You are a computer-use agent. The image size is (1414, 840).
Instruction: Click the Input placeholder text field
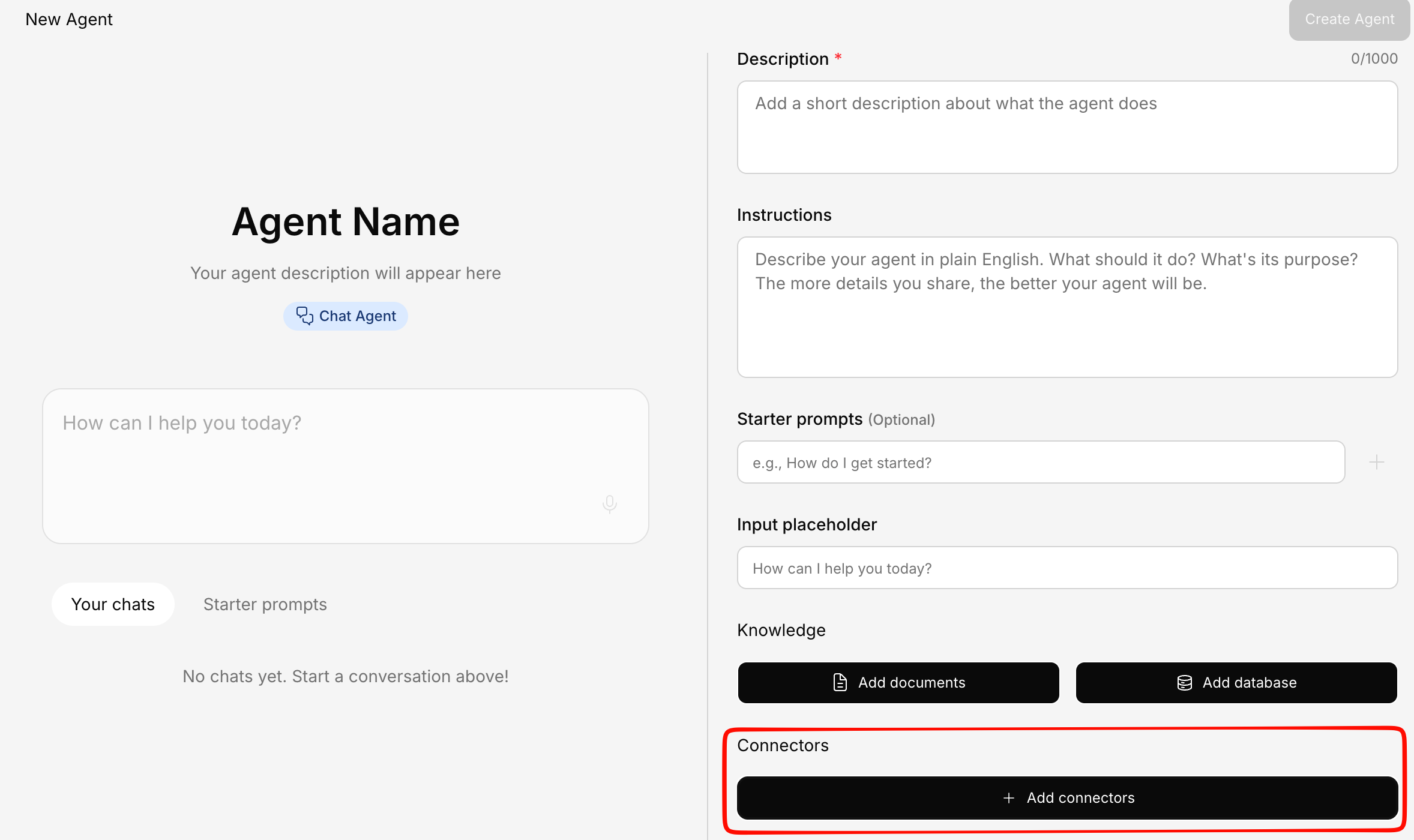[x=1067, y=568]
